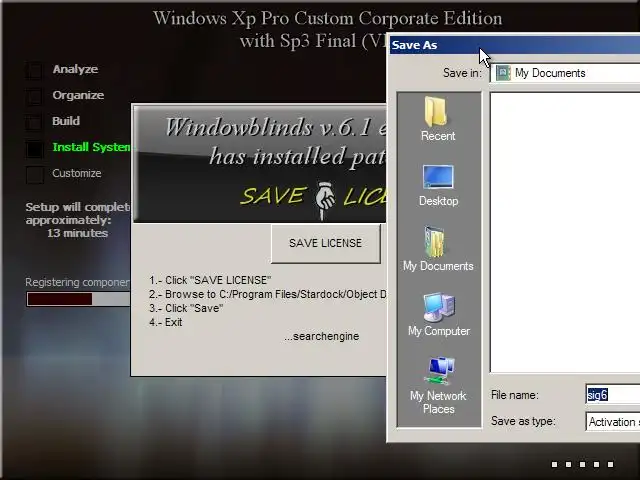Click the 'File name:' label
The height and width of the screenshot is (480, 640).
(x=515, y=395)
